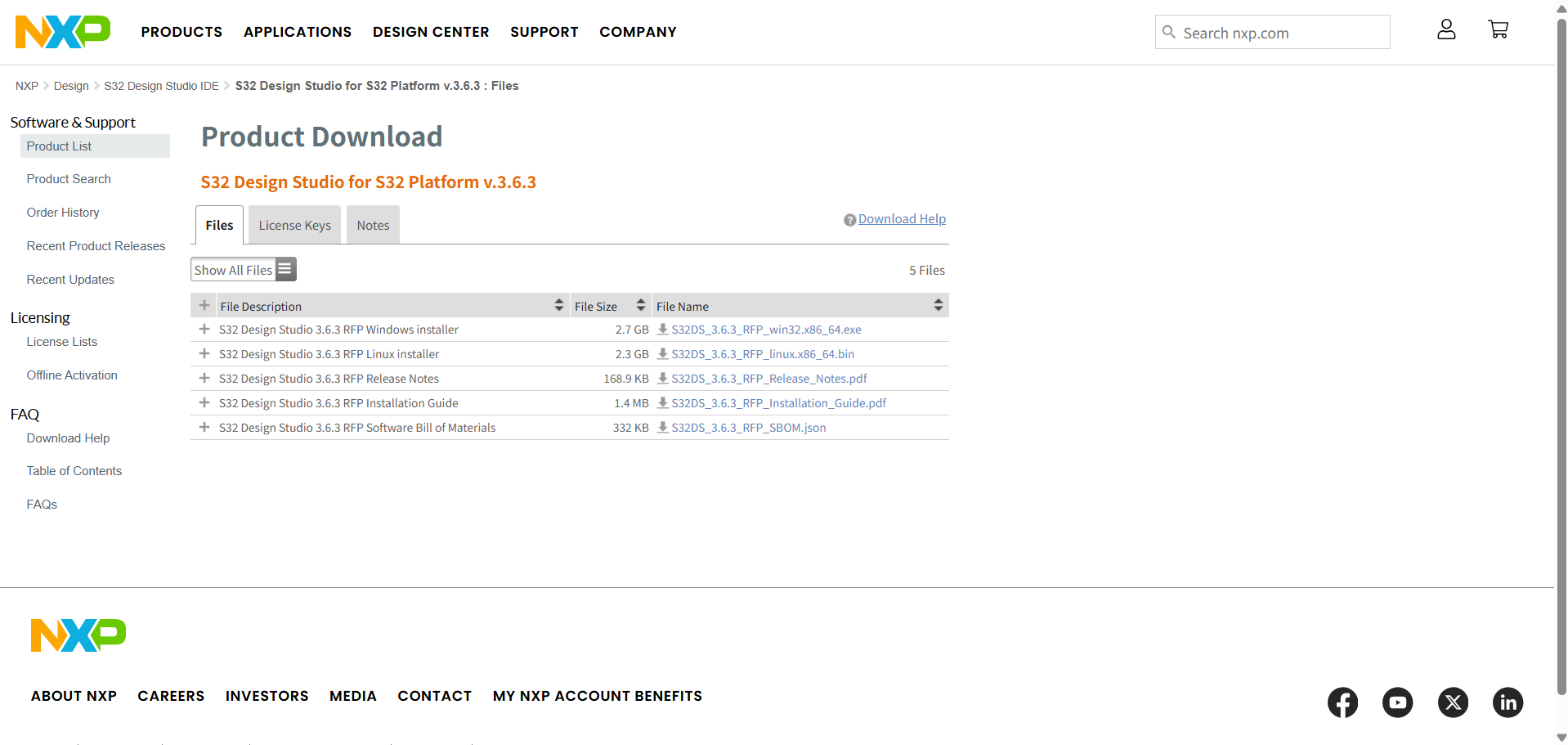Image resolution: width=1568 pixels, height=745 pixels.
Task: Click download icon for Linux installer bin
Action: (x=663, y=353)
